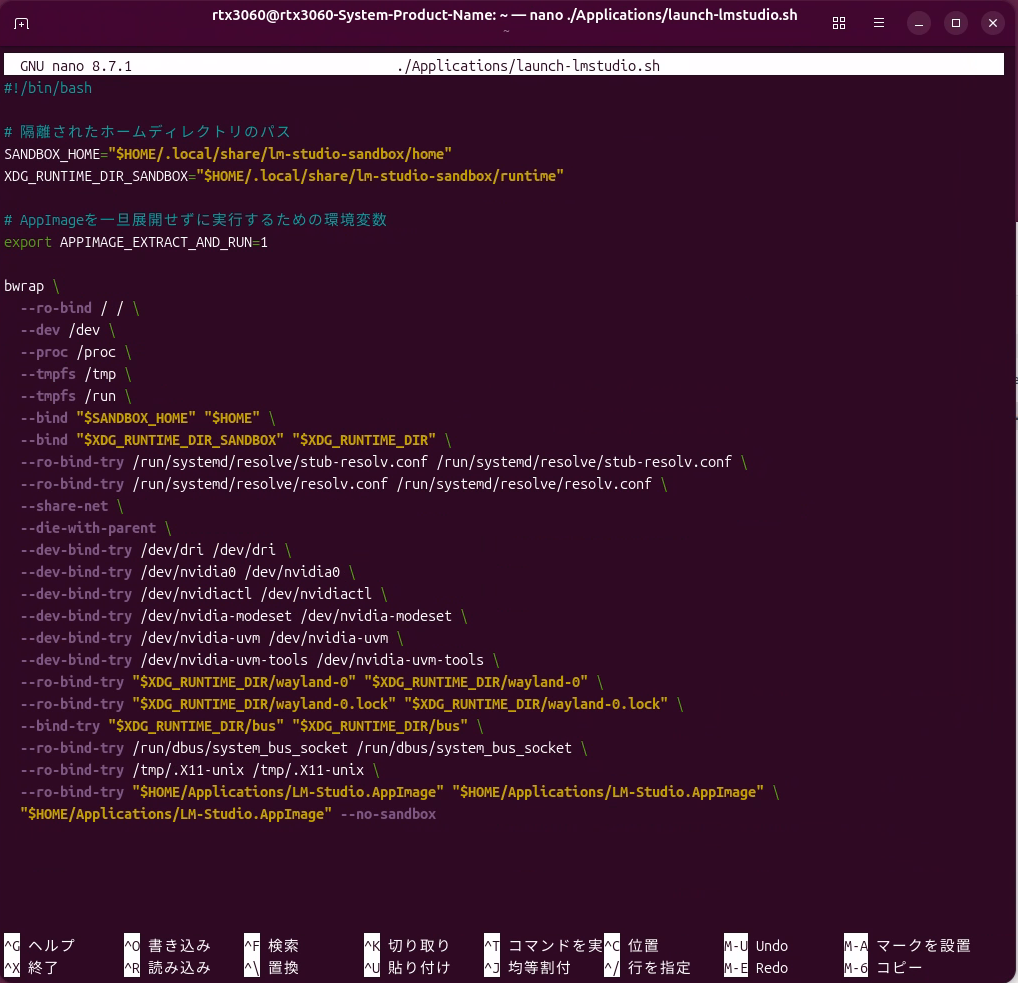Click the '--bind "$XDG_RUNTIME_DIR_SANDBOX"' line

point(236,441)
